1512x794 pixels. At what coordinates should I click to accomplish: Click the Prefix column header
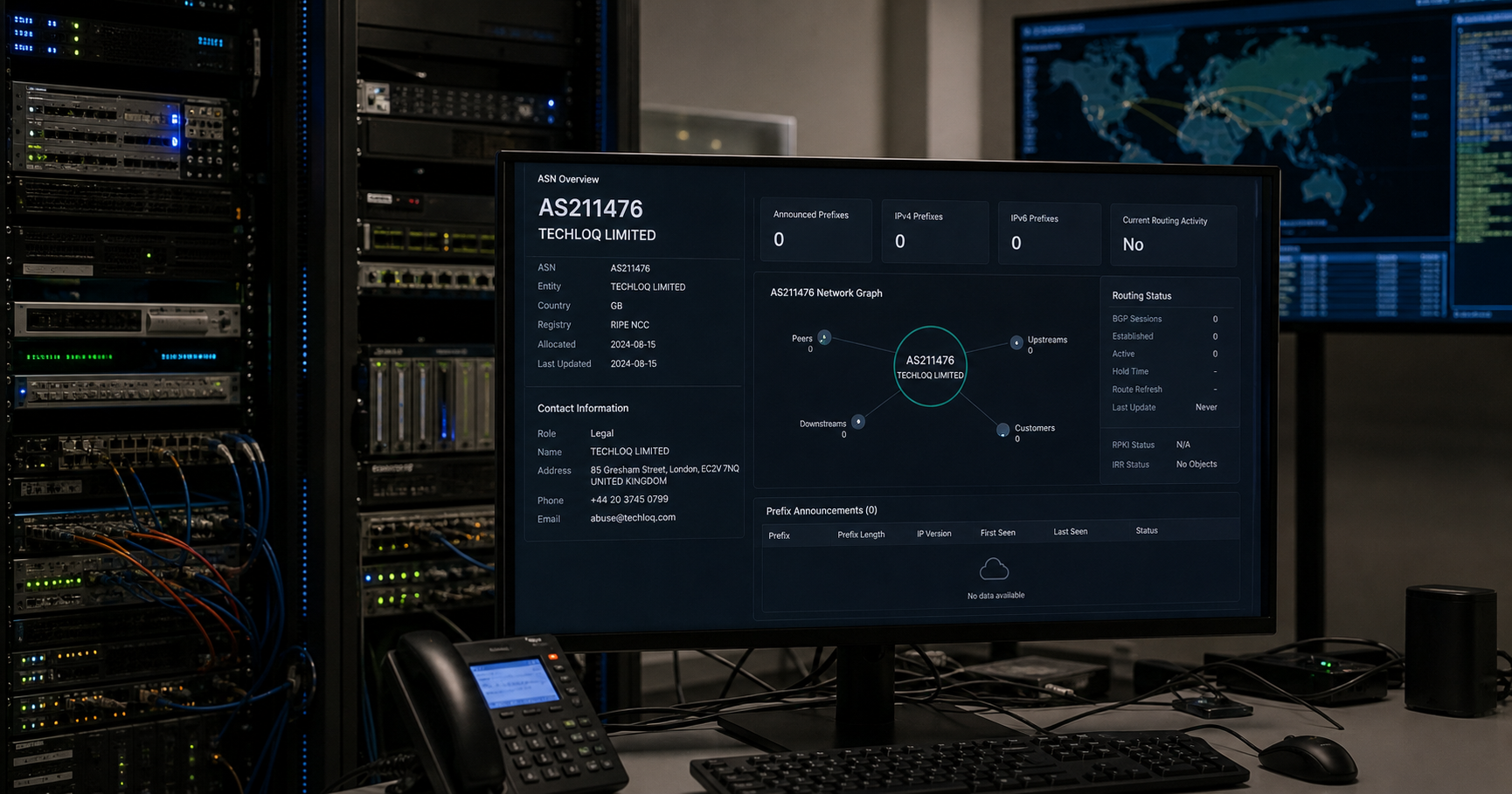(779, 535)
